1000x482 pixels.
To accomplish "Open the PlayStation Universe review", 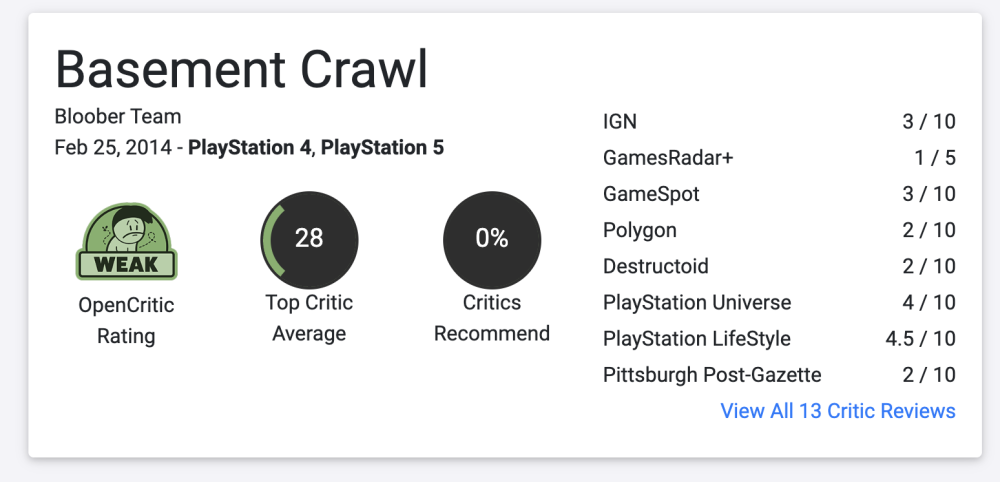I will point(697,302).
